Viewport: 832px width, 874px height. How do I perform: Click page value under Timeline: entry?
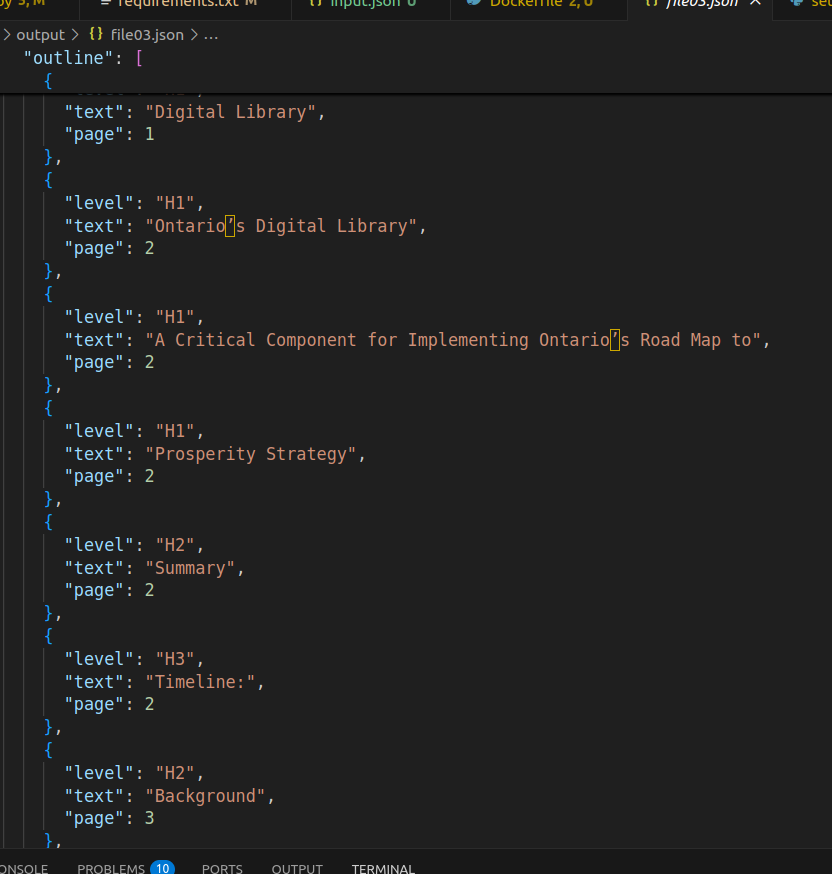point(149,705)
